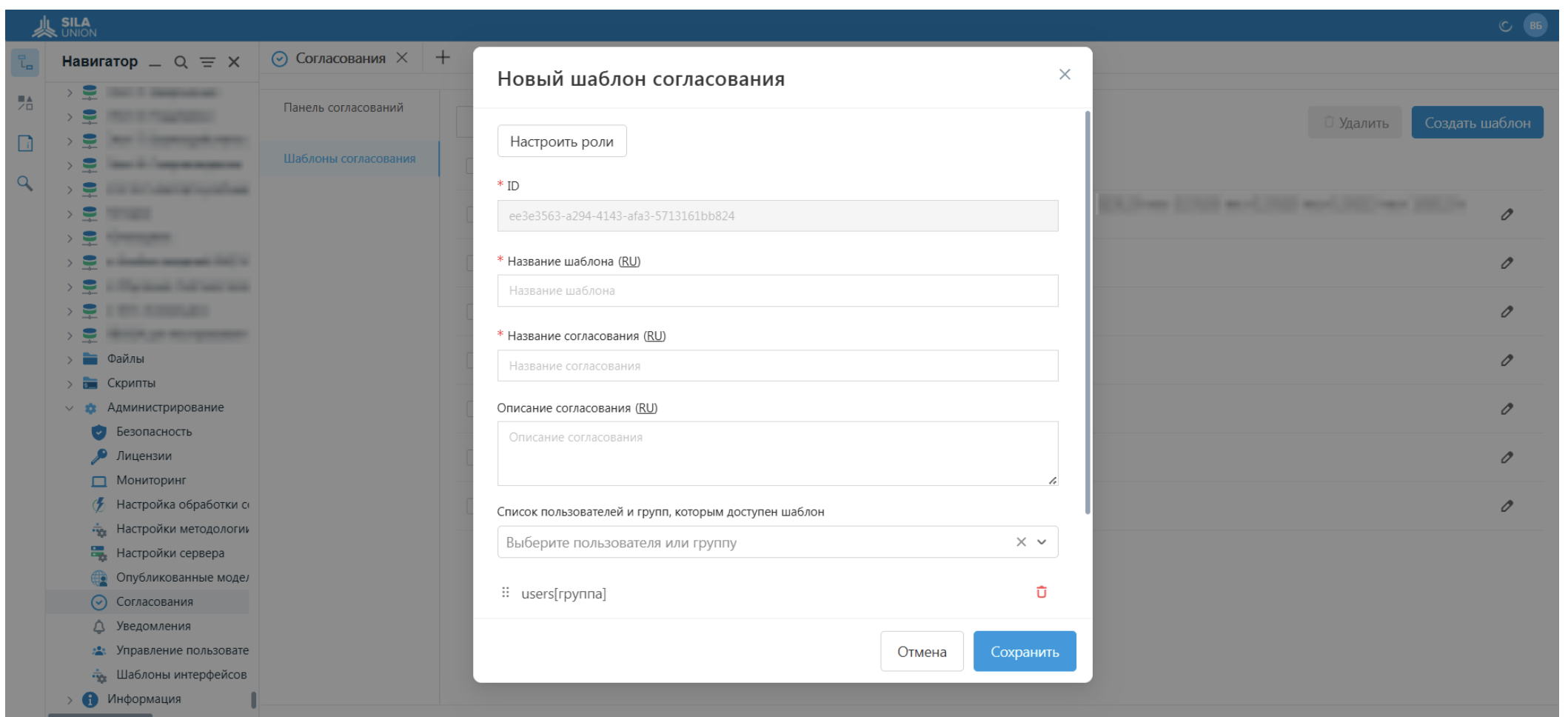This screenshot has width=1568, height=717.
Task: Expand the Скрипты folder node
Action: (70, 384)
